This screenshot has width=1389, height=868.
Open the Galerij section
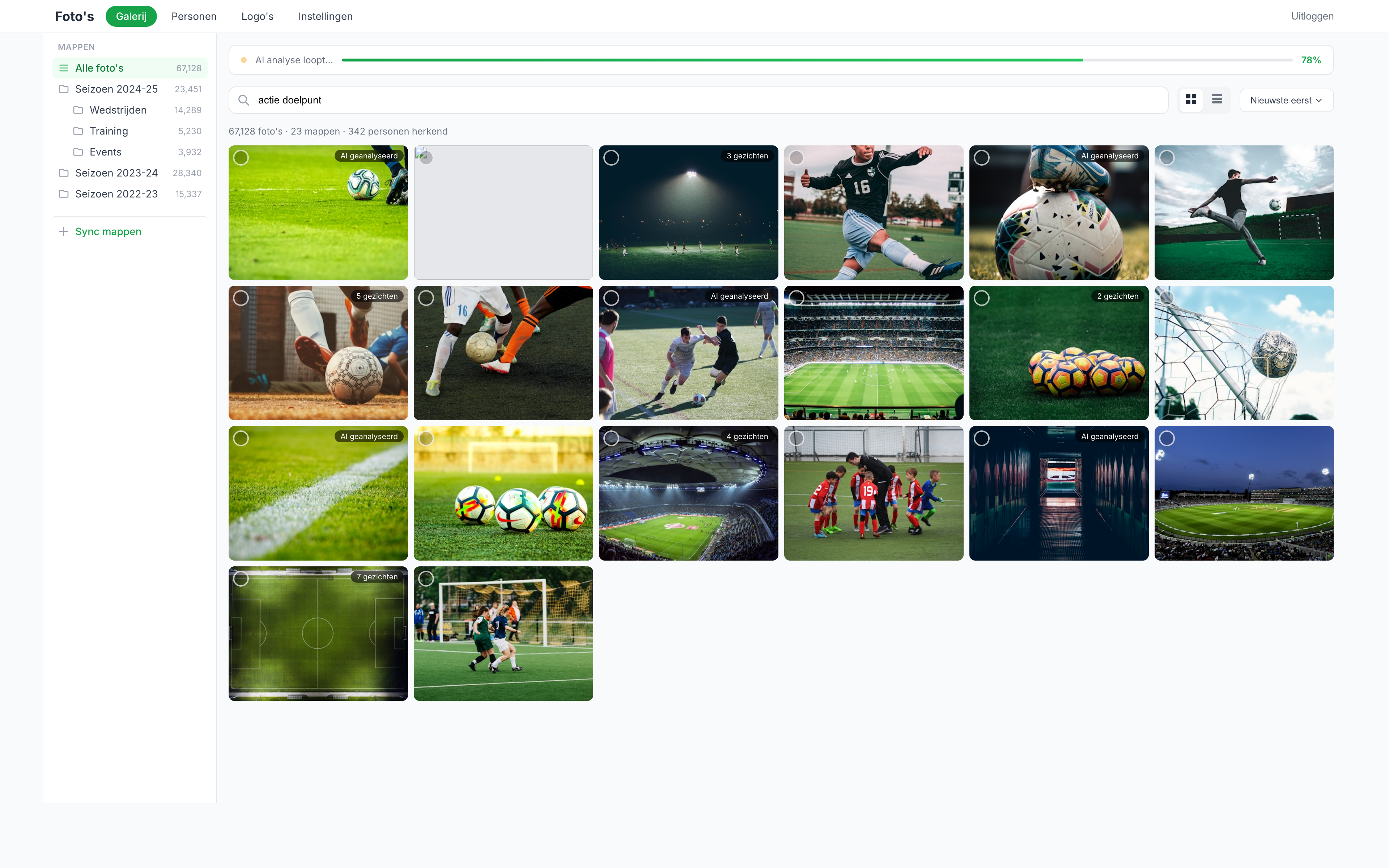[x=131, y=16]
